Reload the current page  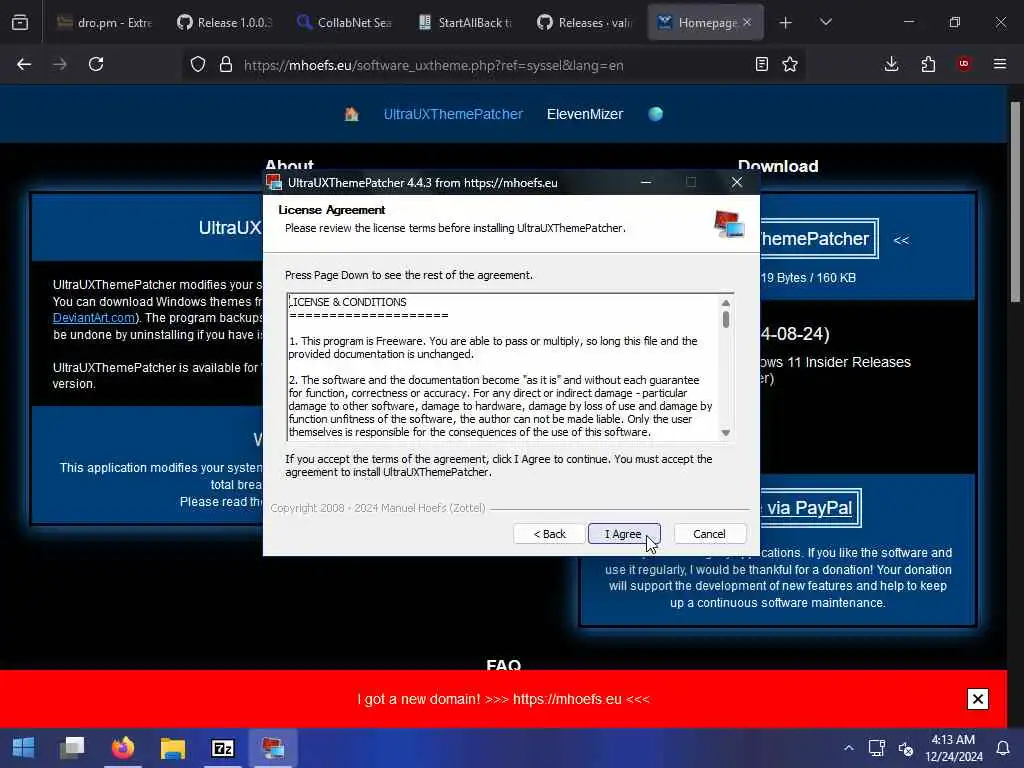tap(96, 64)
